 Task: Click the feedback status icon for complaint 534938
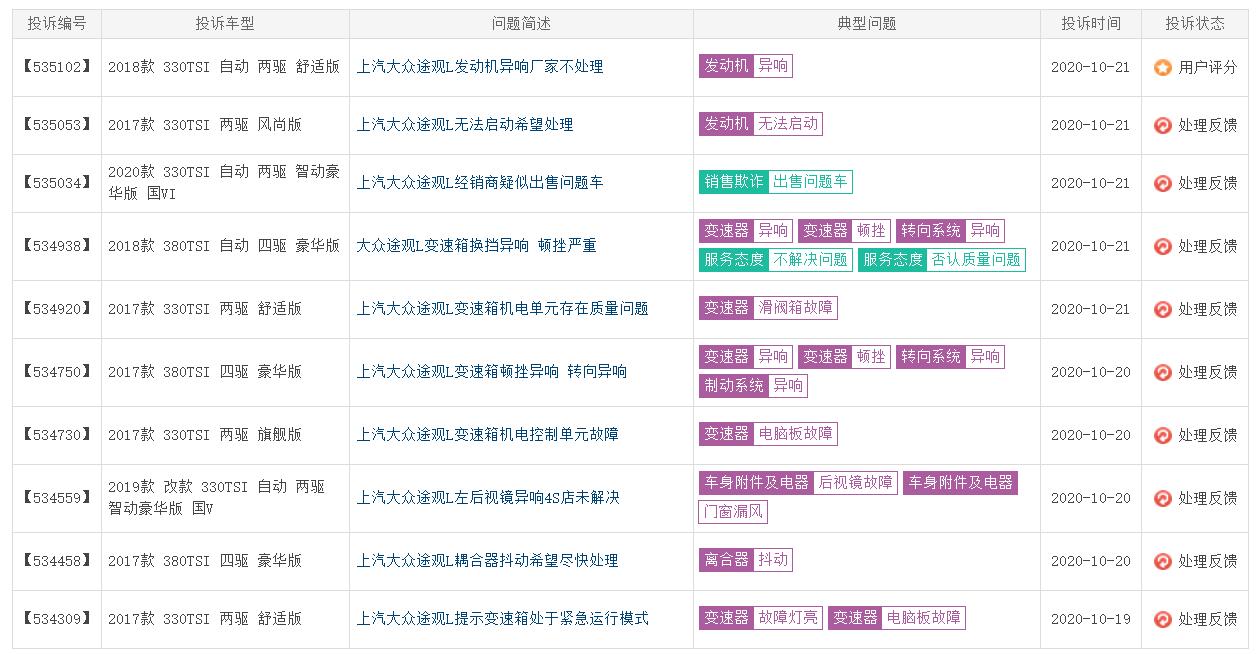[1162, 246]
